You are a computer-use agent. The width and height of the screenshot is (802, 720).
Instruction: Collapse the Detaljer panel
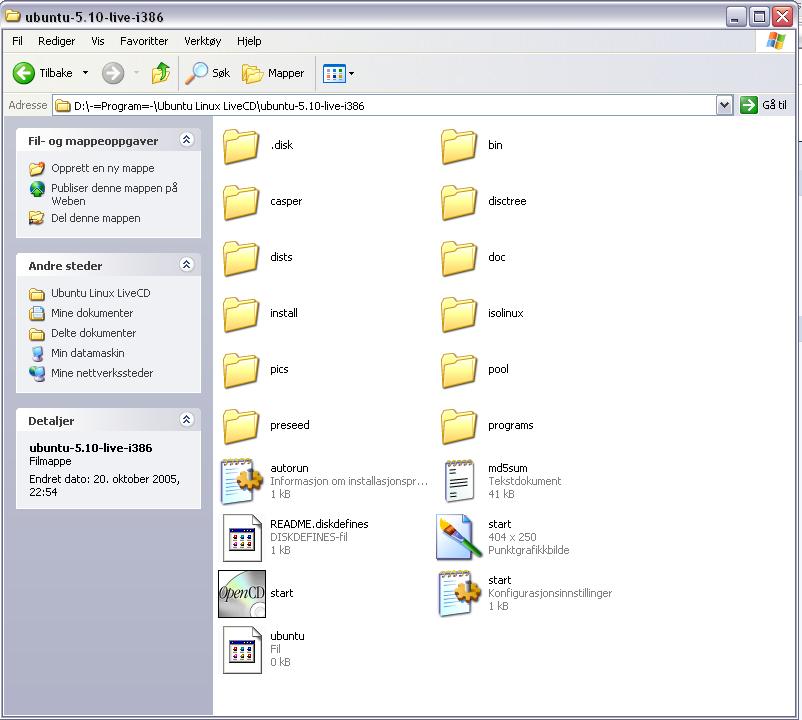pyautogui.click(x=187, y=419)
